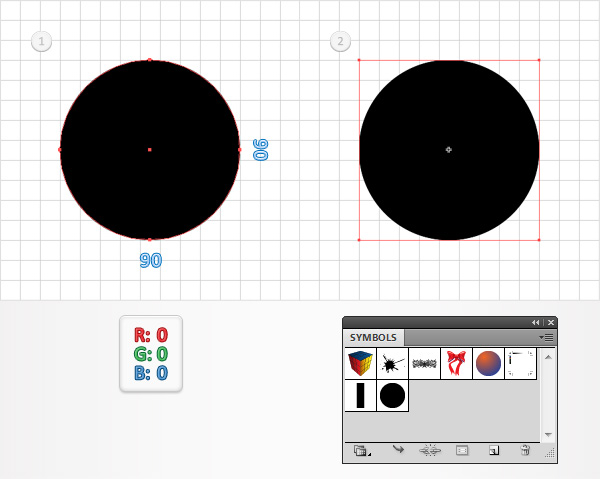Switch to the SYMBOLS tab
The image size is (600, 479).
[373, 337]
